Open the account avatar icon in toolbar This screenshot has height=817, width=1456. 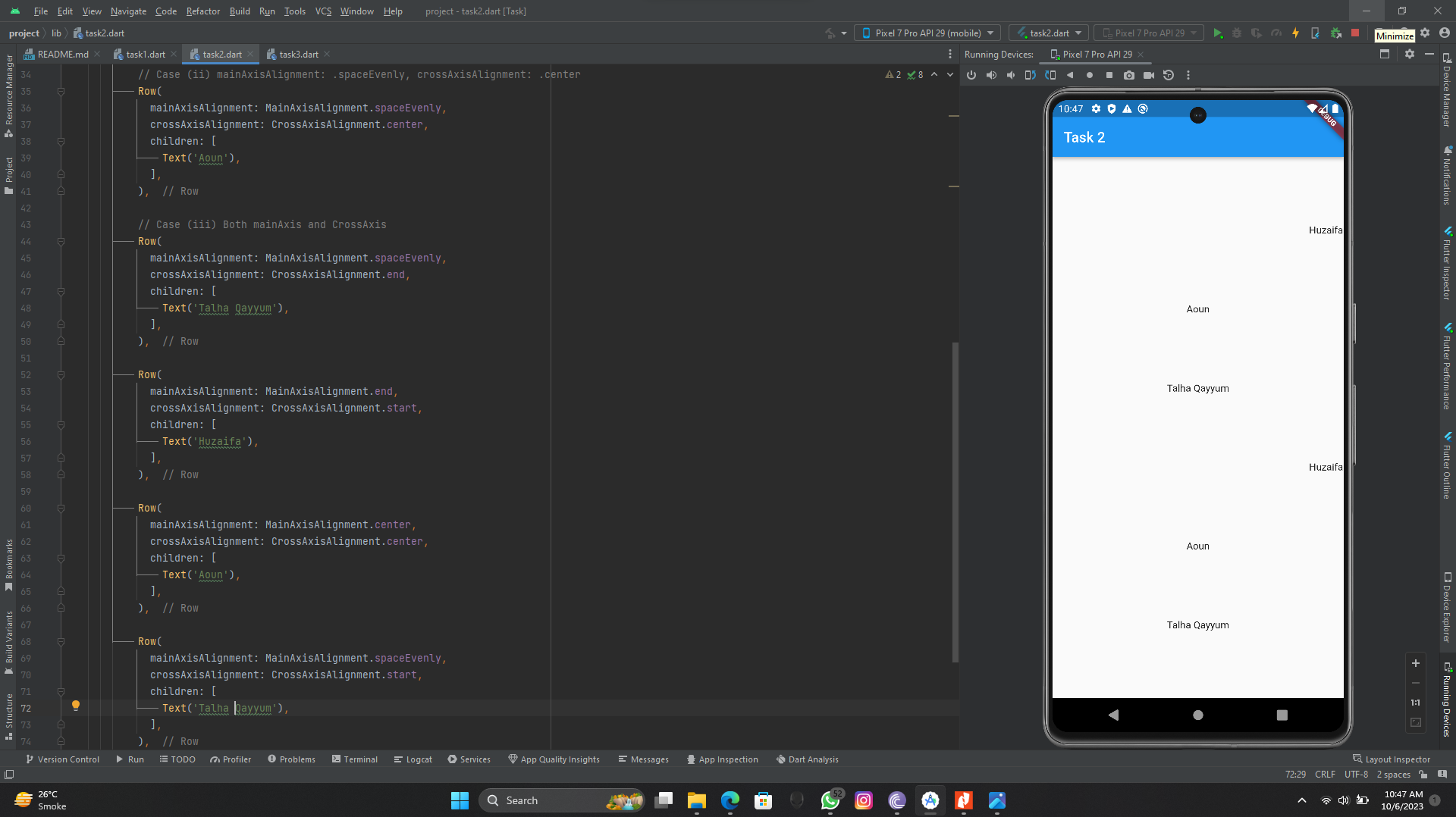[1445, 33]
